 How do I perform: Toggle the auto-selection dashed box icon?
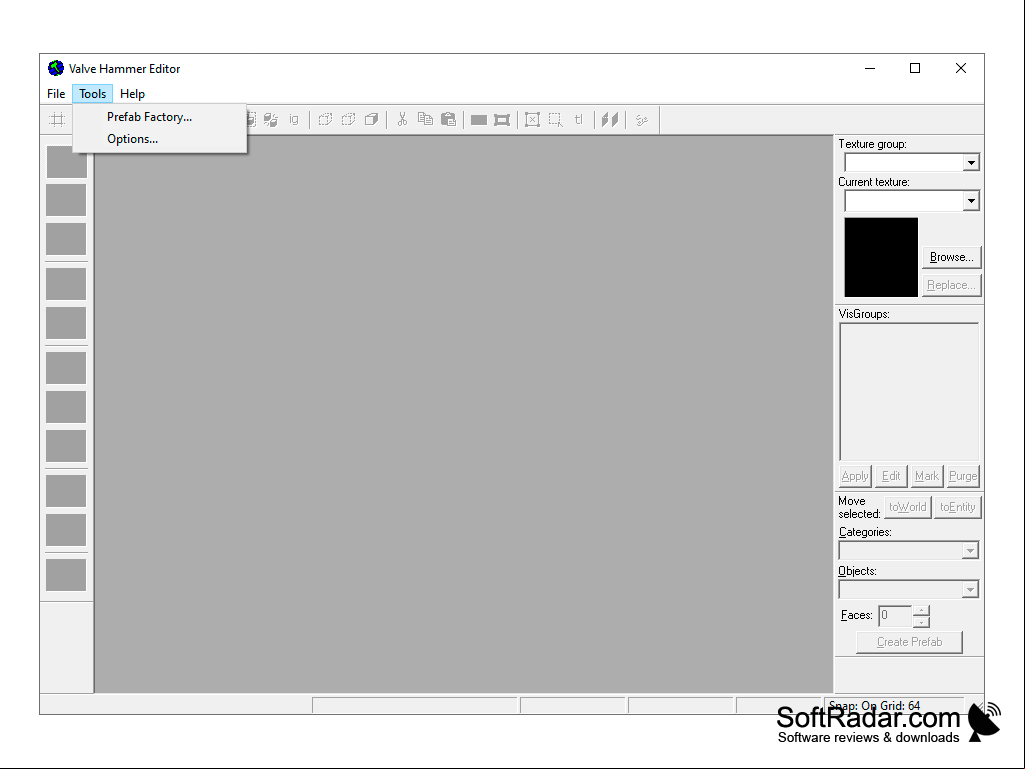coord(556,120)
